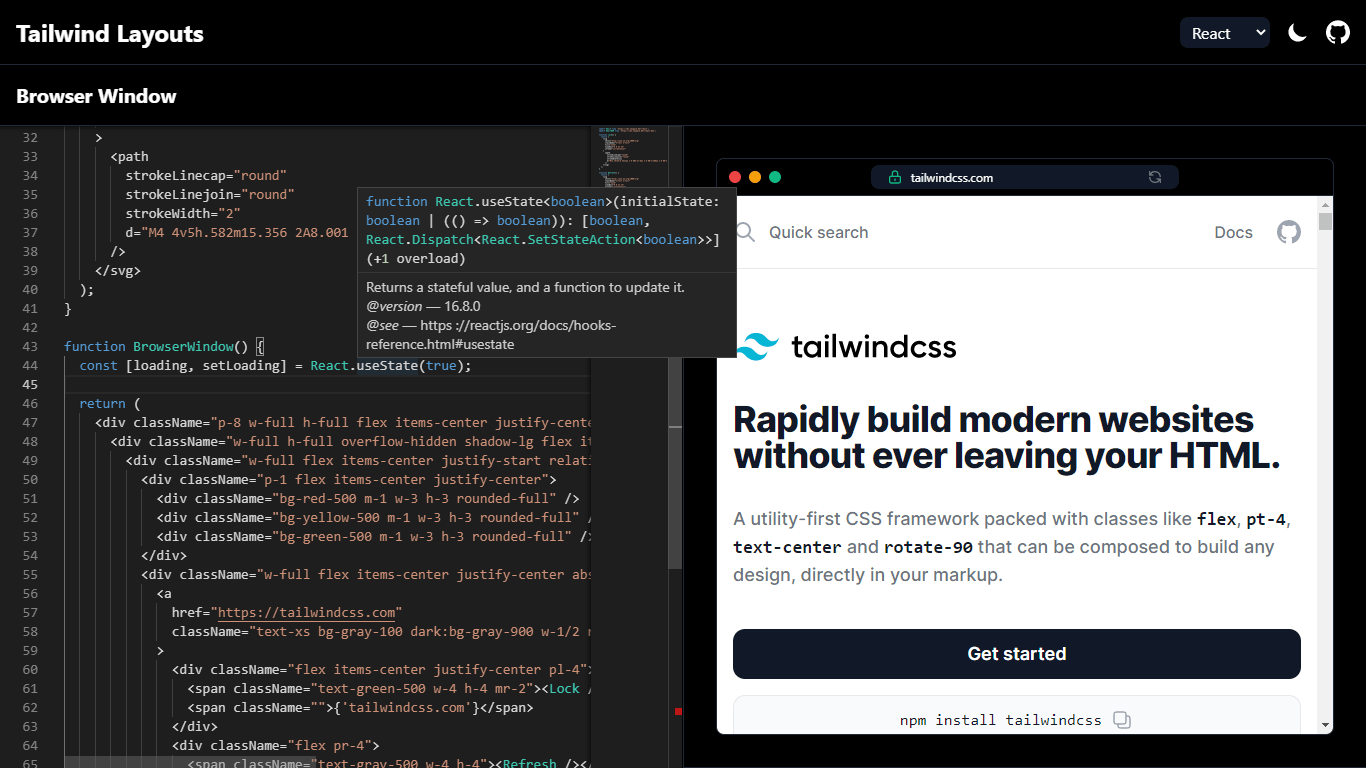Click the (+1 overload) text in the tooltip
Screen dimensions: 1366x768
pos(416,258)
